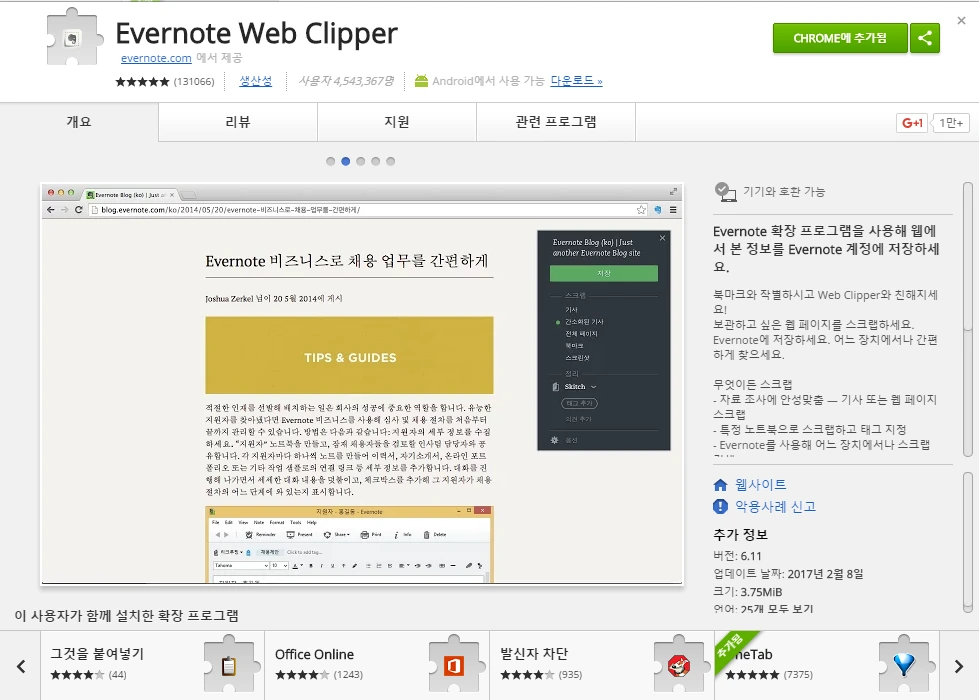Show next related extensions with right arrow
The image size is (979, 700).
[959, 666]
